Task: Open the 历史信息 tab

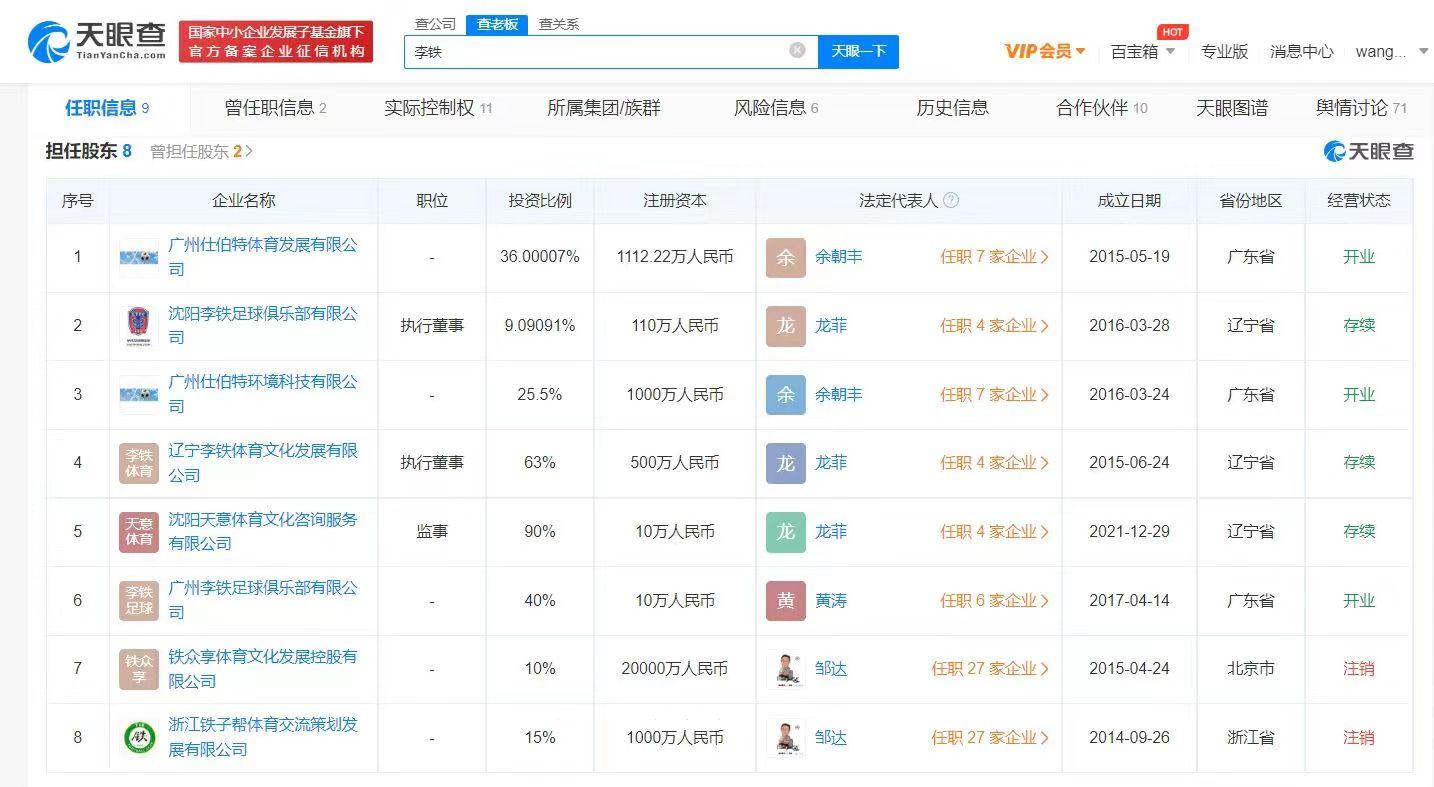Action: (952, 108)
